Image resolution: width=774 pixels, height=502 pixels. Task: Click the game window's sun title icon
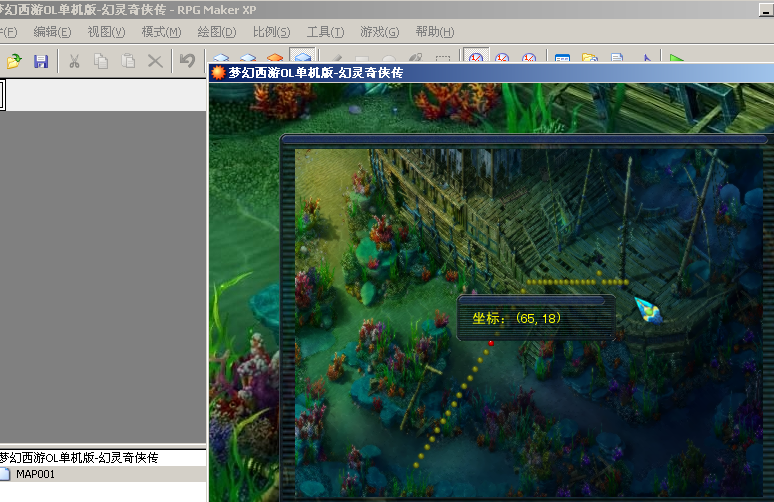point(218,73)
